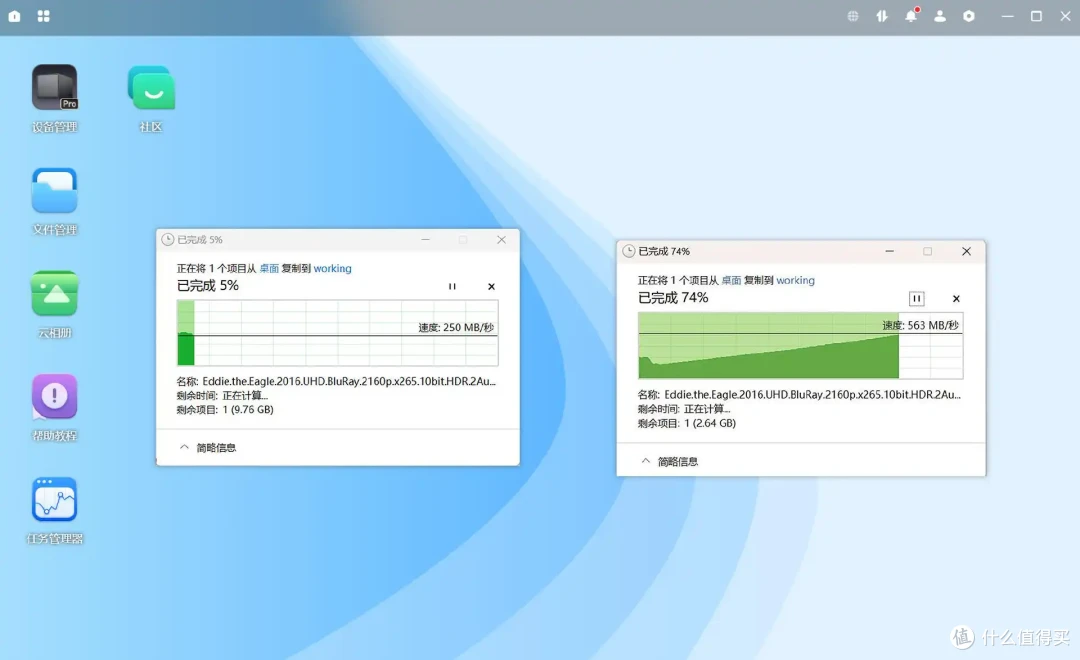Open the 任务管理器 task manager icon

pos(54,499)
